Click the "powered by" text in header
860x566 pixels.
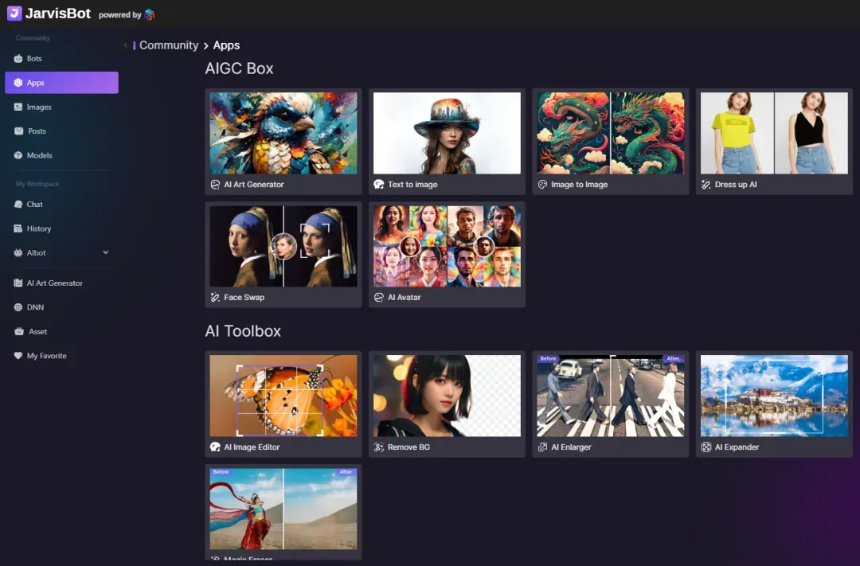coord(120,15)
